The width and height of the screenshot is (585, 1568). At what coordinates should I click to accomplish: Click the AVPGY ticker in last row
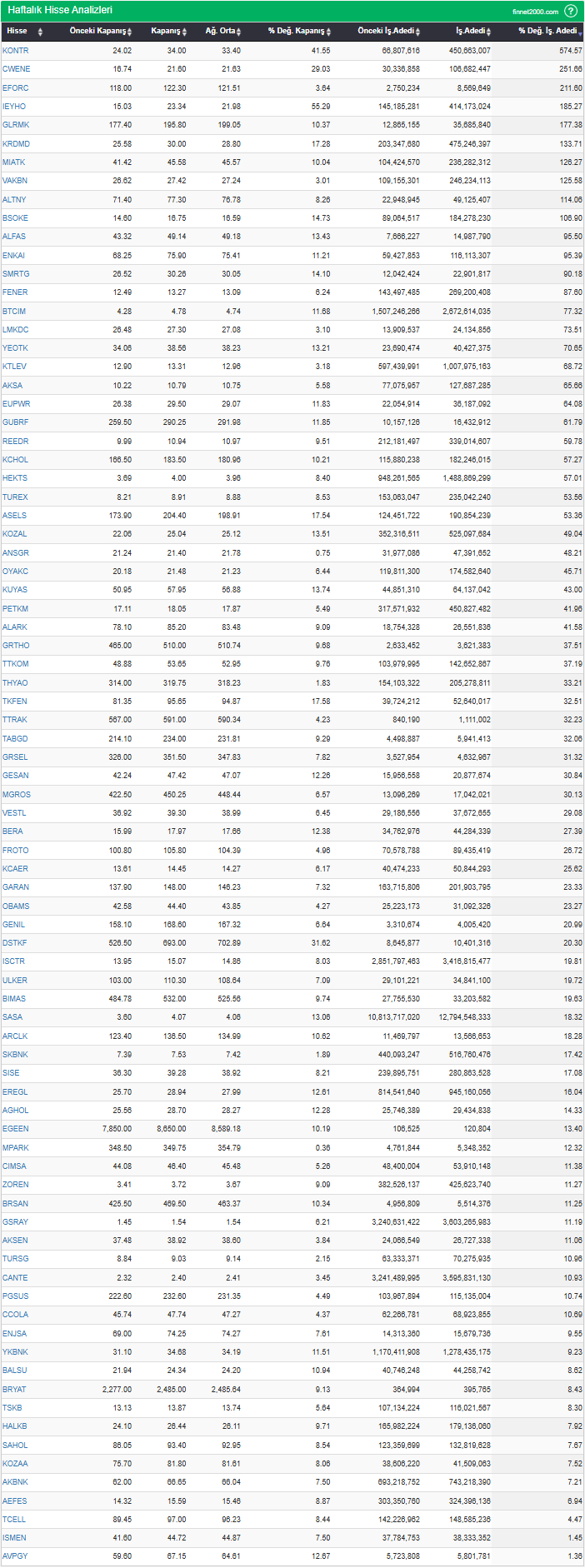pos(15,1556)
